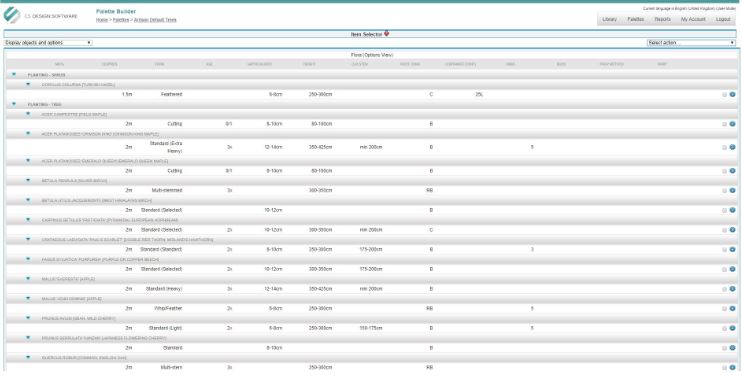Open the Reports menu
The width and height of the screenshot is (742, 376).
click(662, 19)
